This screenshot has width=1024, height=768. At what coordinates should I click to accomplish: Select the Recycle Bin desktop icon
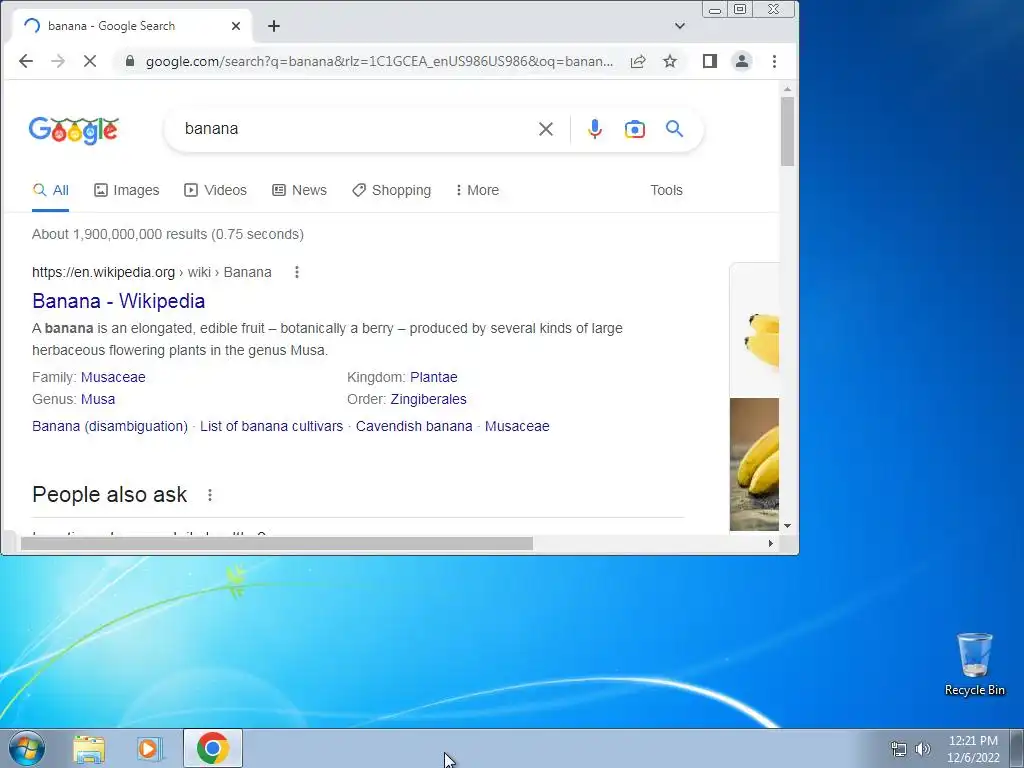pyautogui.click(x=974, y=664)
